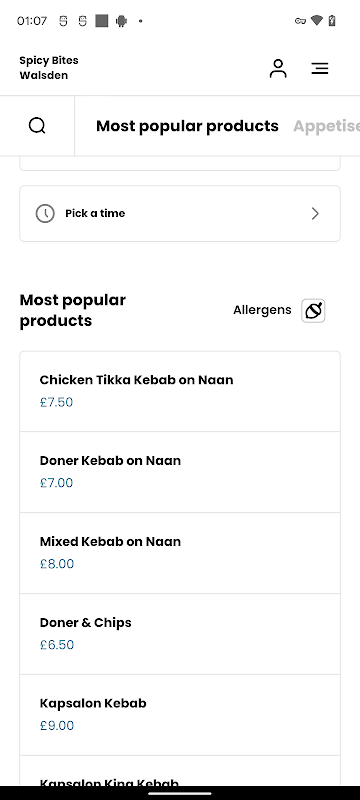The image size is (360, 800).
Task: Tap the search magnifier icon
Action: click(x=37, y=126)
